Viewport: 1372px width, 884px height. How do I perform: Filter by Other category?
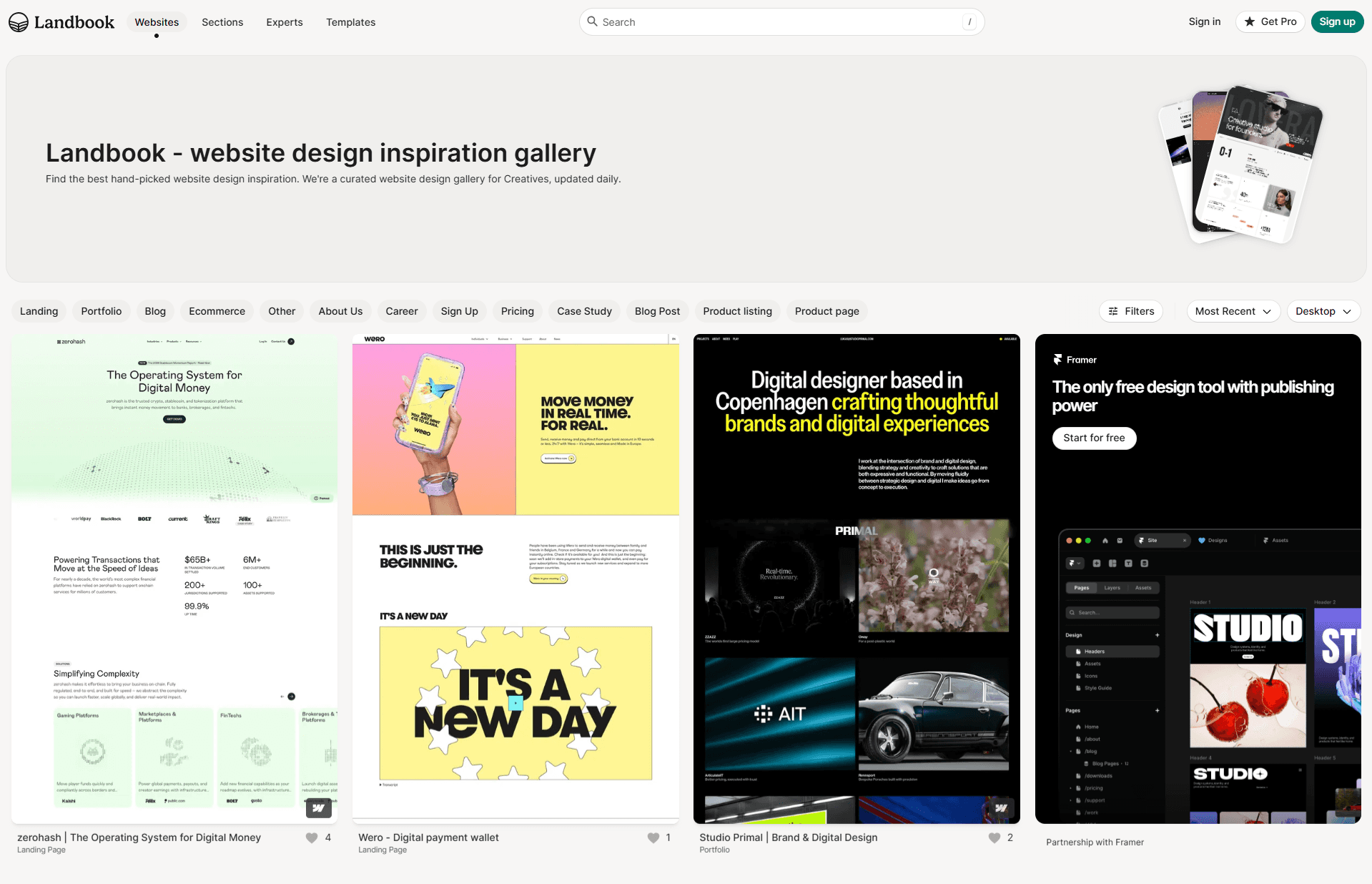(x=282, y=311)
